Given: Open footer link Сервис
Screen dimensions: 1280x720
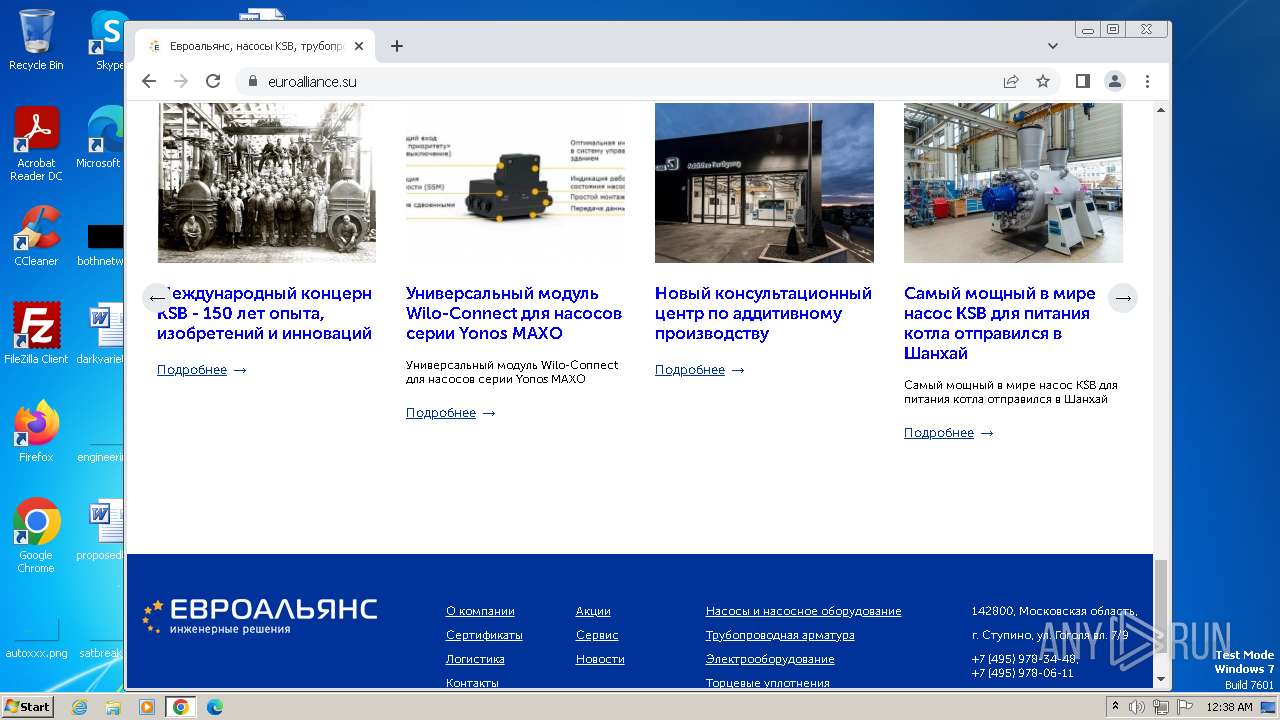Looking at the screenshot, I should [x=597, y=635].
